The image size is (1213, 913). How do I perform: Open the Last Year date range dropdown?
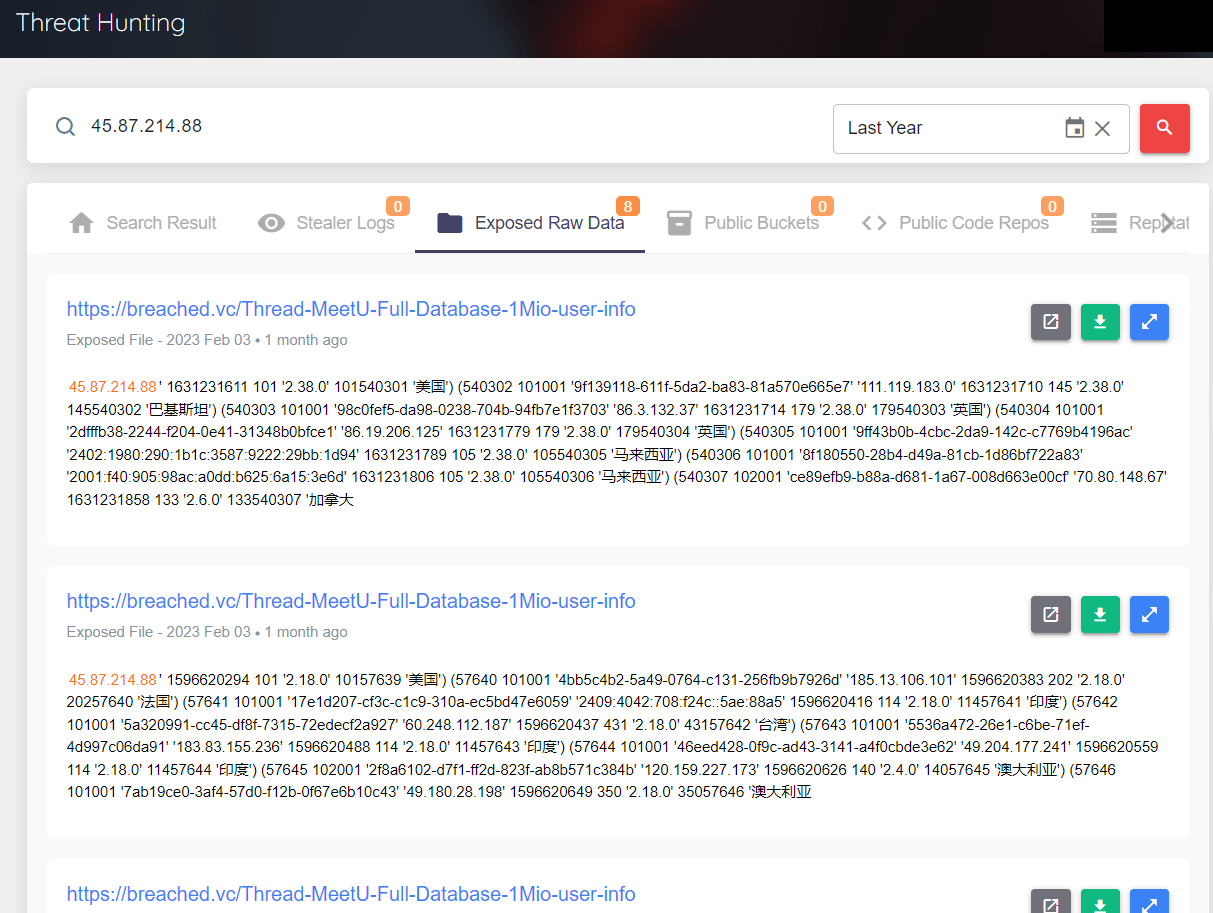tap(945, 128)
